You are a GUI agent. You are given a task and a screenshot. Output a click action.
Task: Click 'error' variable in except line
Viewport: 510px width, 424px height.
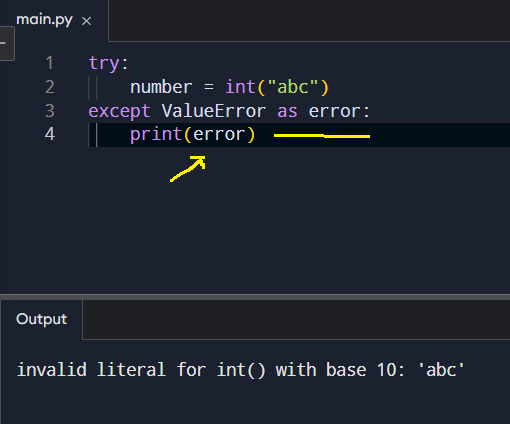tap(334, 111)
